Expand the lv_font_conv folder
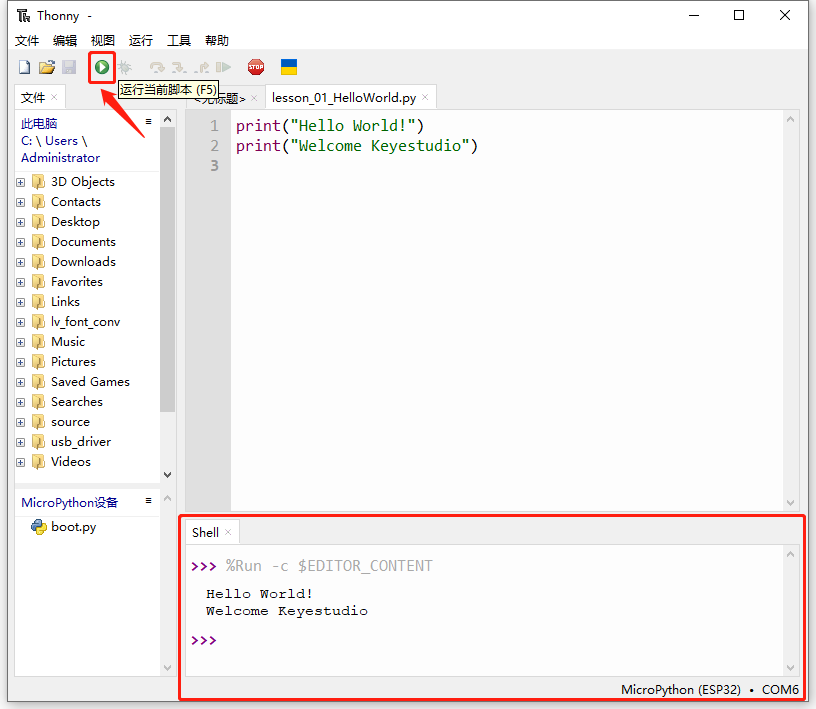Image resolution: width=816 pixels, height=709 pixels. pyautogui.click(x=20, y=322)
